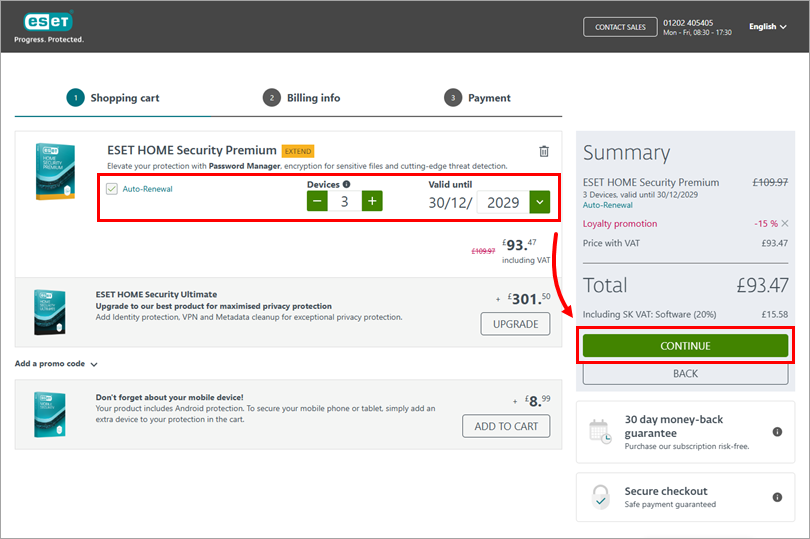The height and width of the screenshot is (539, 810).
Task: Click the CONTACT SALES button
Action: point(620,27)
